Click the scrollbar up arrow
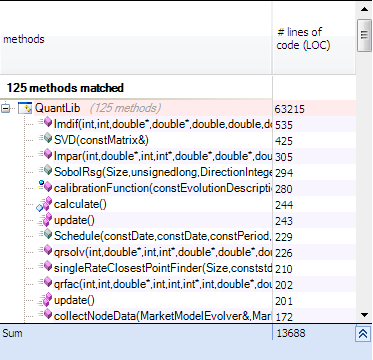This screenshot has height=360, width=373. coord(364,9)
